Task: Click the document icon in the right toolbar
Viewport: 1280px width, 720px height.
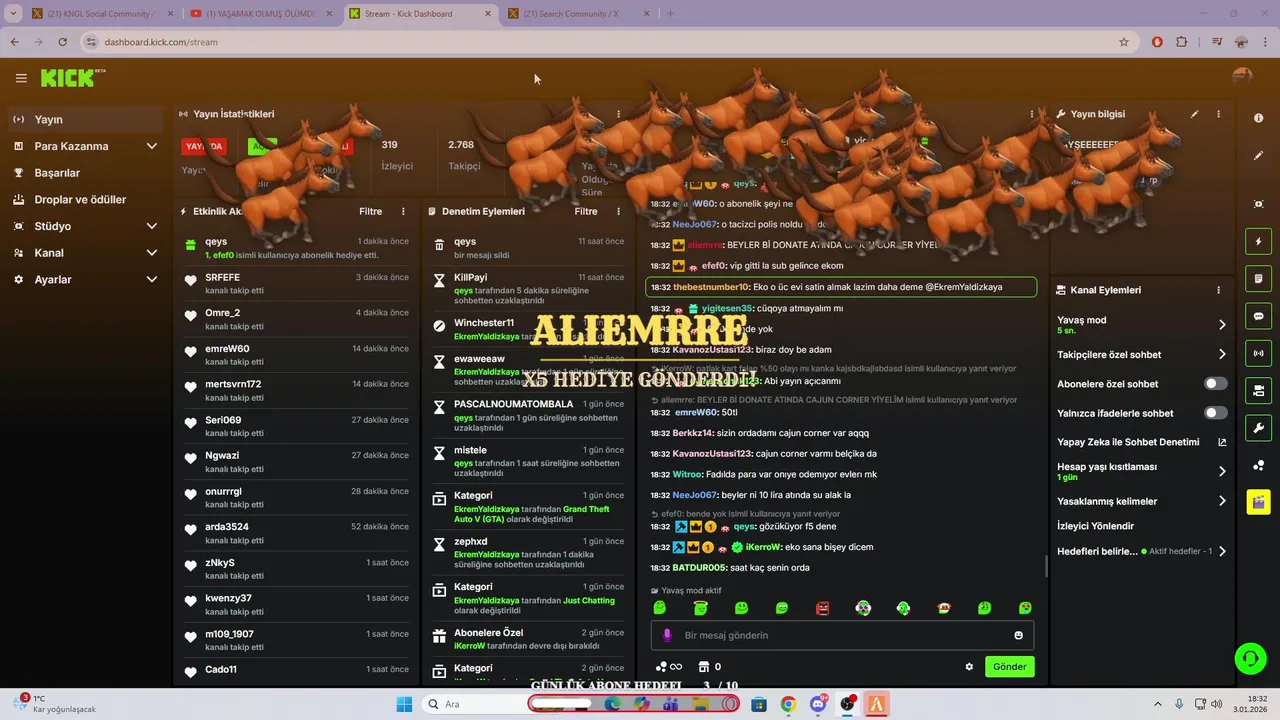Action: [x=1258, y=278]
